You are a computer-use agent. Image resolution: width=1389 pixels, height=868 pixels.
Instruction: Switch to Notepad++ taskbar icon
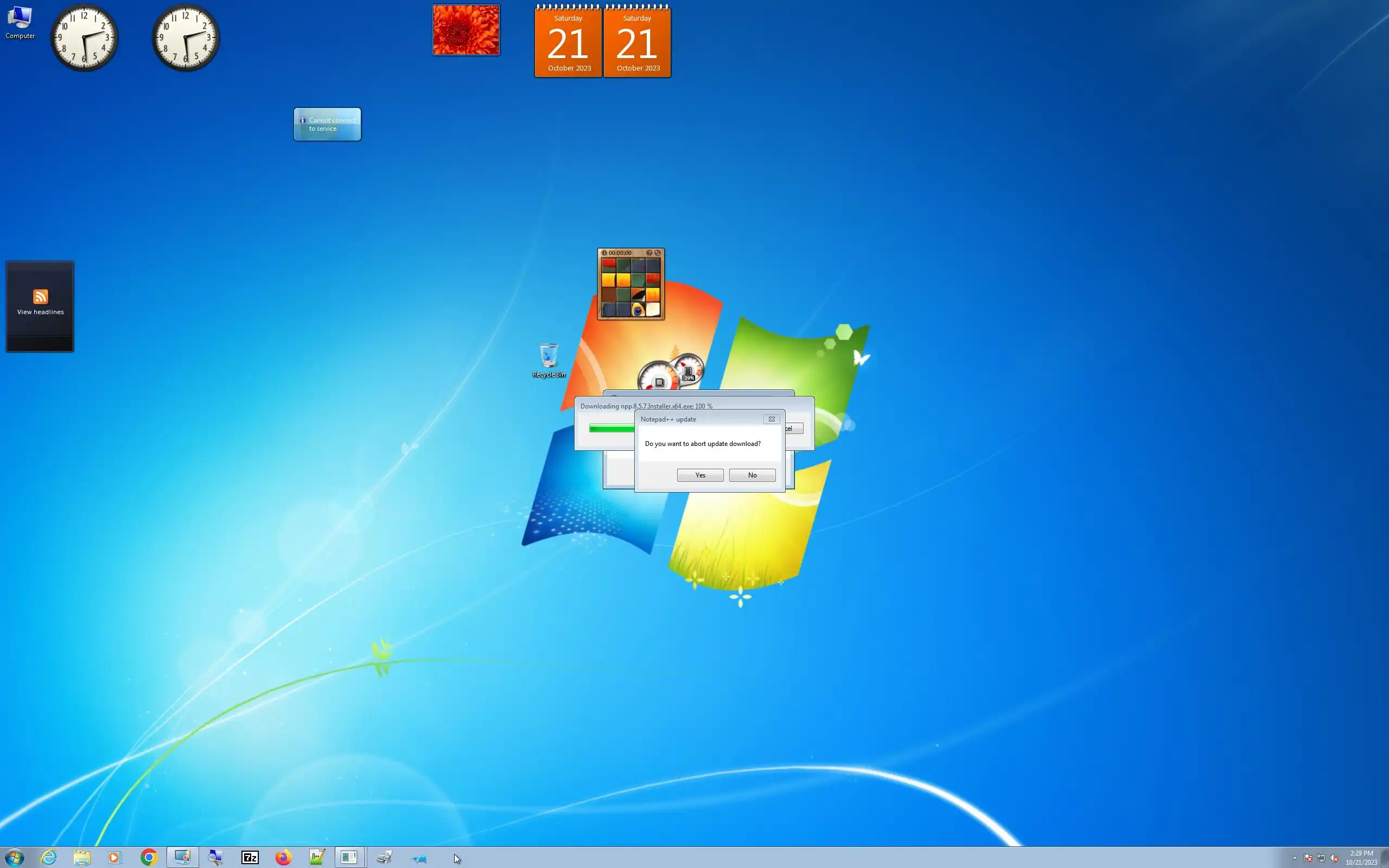coord(317,858)
